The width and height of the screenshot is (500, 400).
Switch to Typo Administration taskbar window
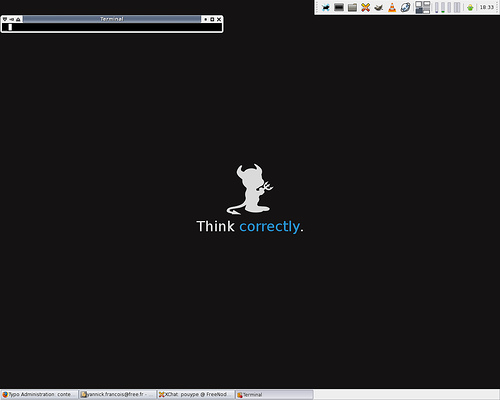click(x=39, y=395)
